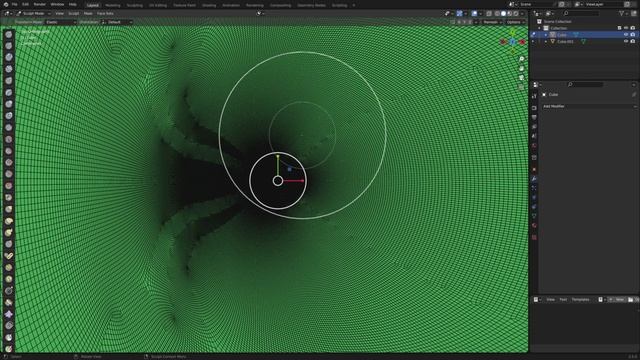The width and height of the screenshot is (640, 360).
Task: Toggle Z axis symmetry
Action: [470, 22]
